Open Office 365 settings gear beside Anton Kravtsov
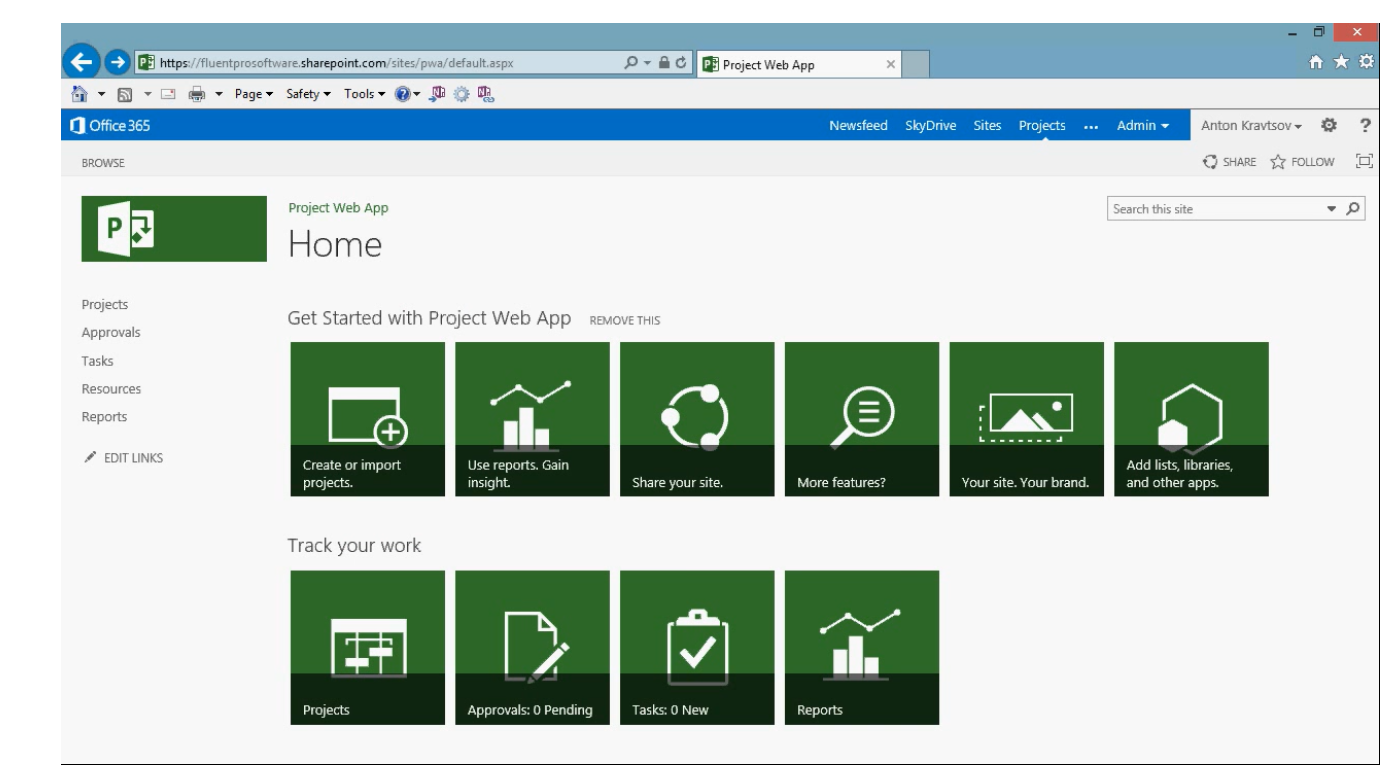This screenshot has height=780, width=1399. pos(1329,125)
